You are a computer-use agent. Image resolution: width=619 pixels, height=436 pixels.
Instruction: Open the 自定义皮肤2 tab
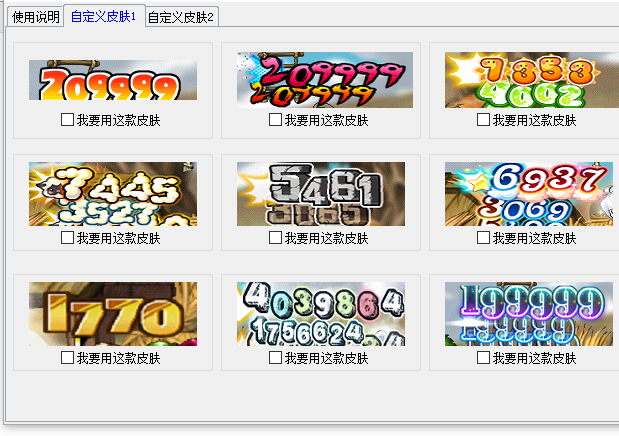(181, 17)
